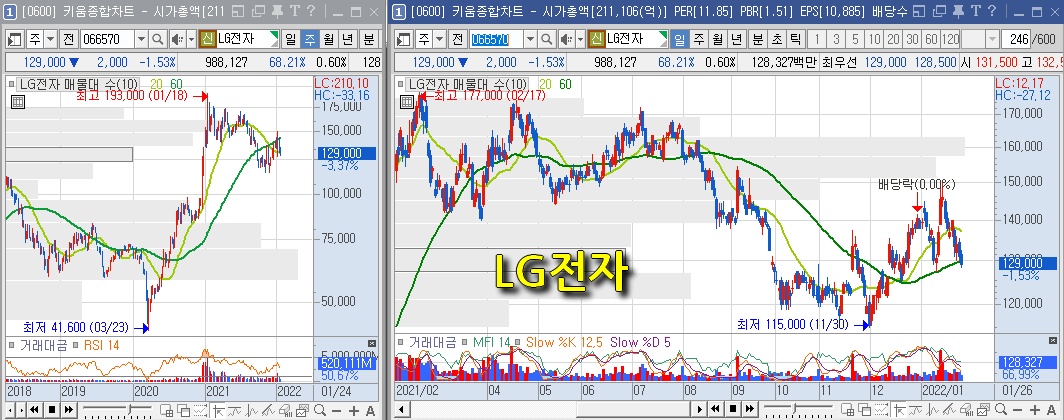Expand stock code history dropdown in left window
This screenshot has height=420, width=1064.
click(x=141, y=39)
